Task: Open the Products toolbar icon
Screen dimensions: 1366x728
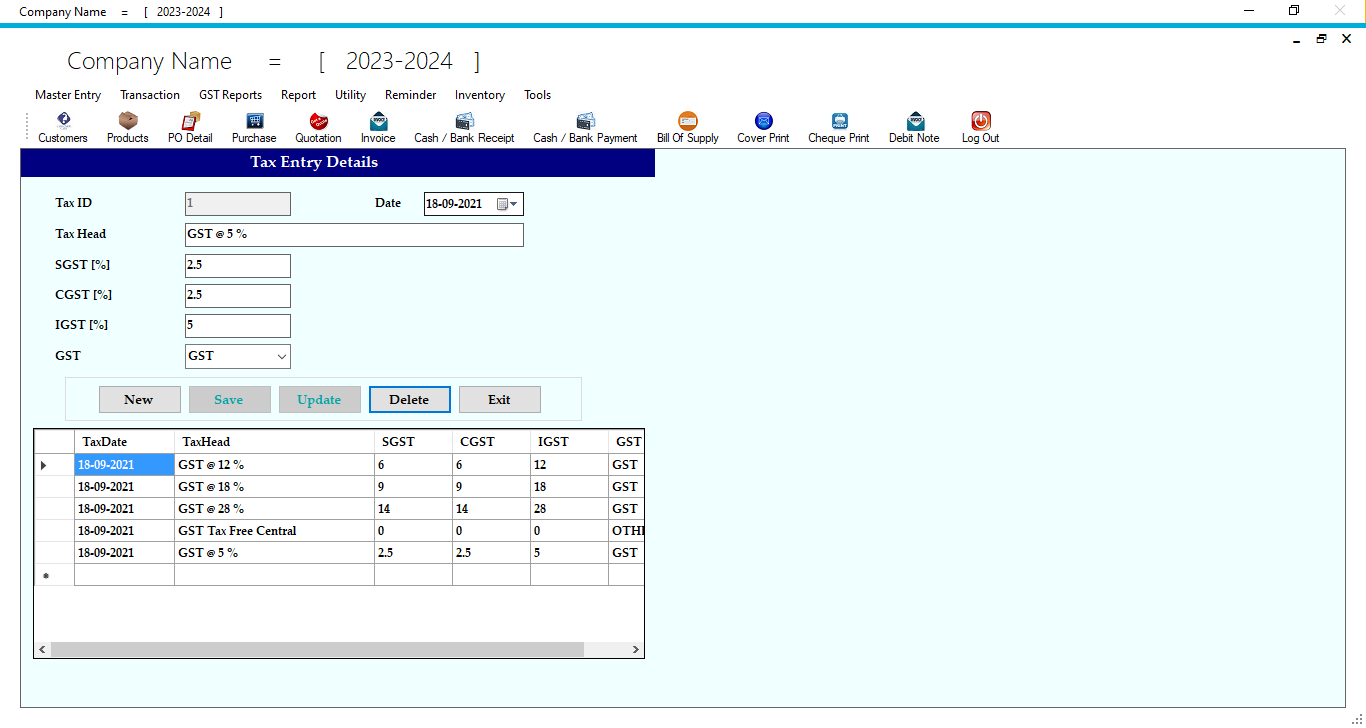Action: [x=128, y=128]
